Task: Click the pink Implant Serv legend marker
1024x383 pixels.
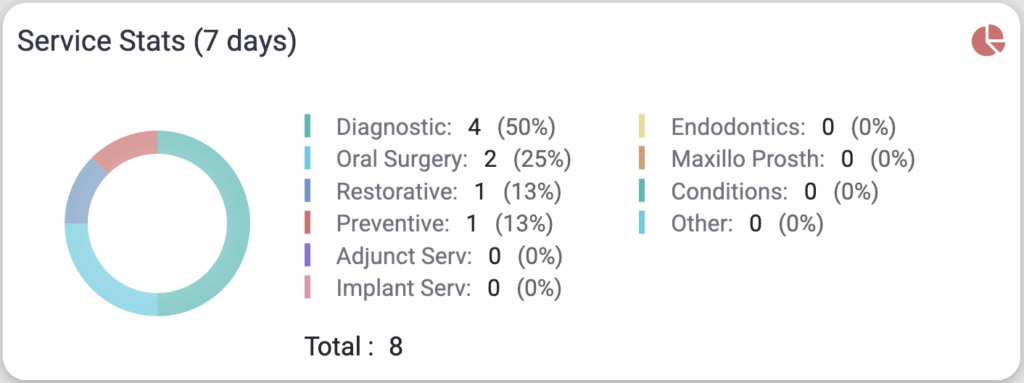Action: click(x=307, y=288)
